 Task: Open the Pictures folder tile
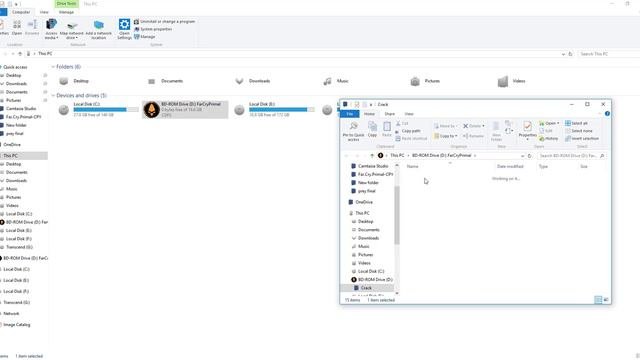425,81
